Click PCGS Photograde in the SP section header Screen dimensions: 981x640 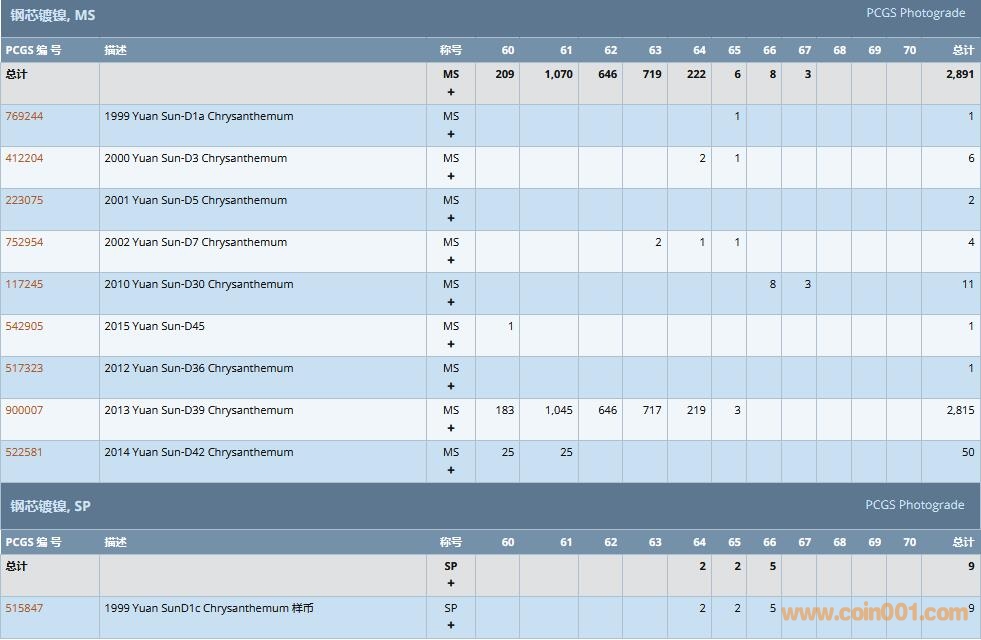[915, 505]
